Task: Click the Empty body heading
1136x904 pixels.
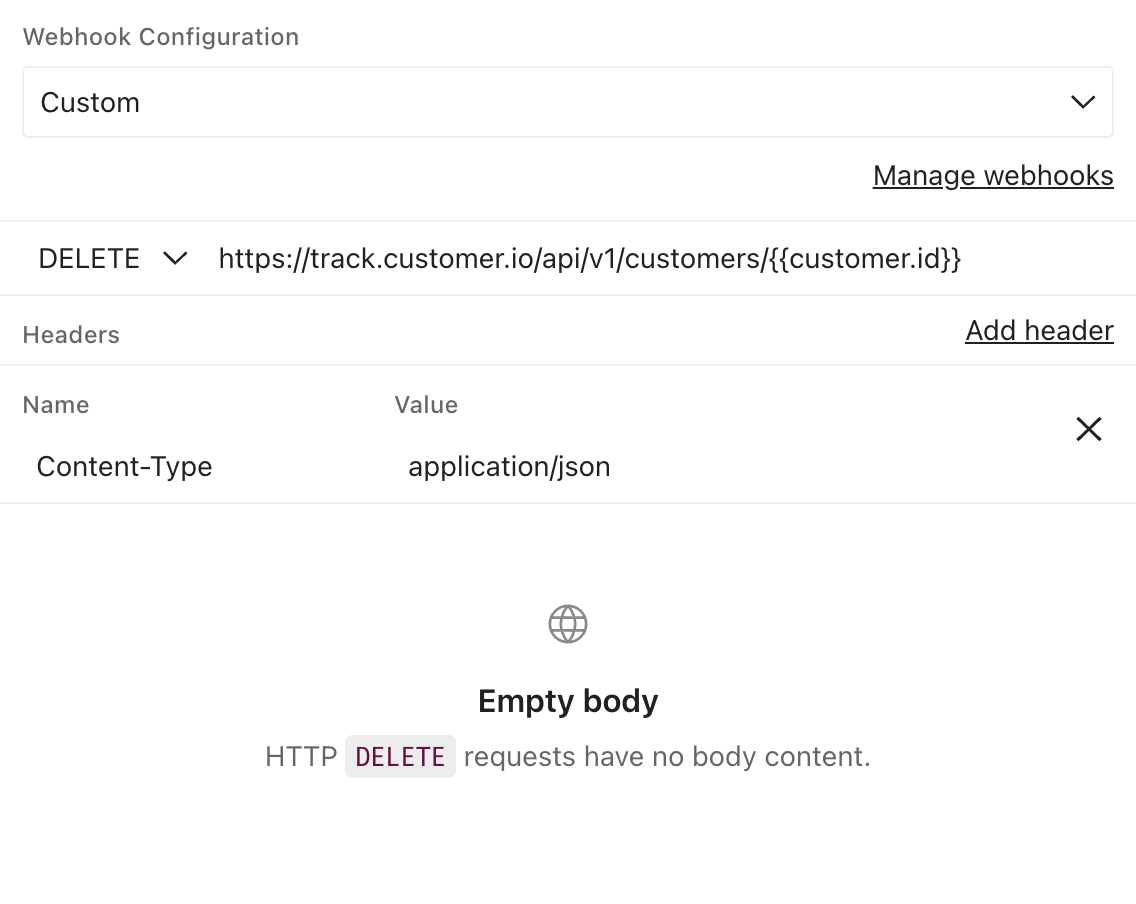Action: click(x=568, y=701)
